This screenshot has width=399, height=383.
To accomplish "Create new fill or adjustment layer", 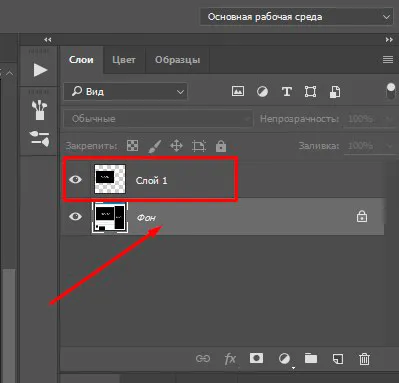I will (284, 359).
